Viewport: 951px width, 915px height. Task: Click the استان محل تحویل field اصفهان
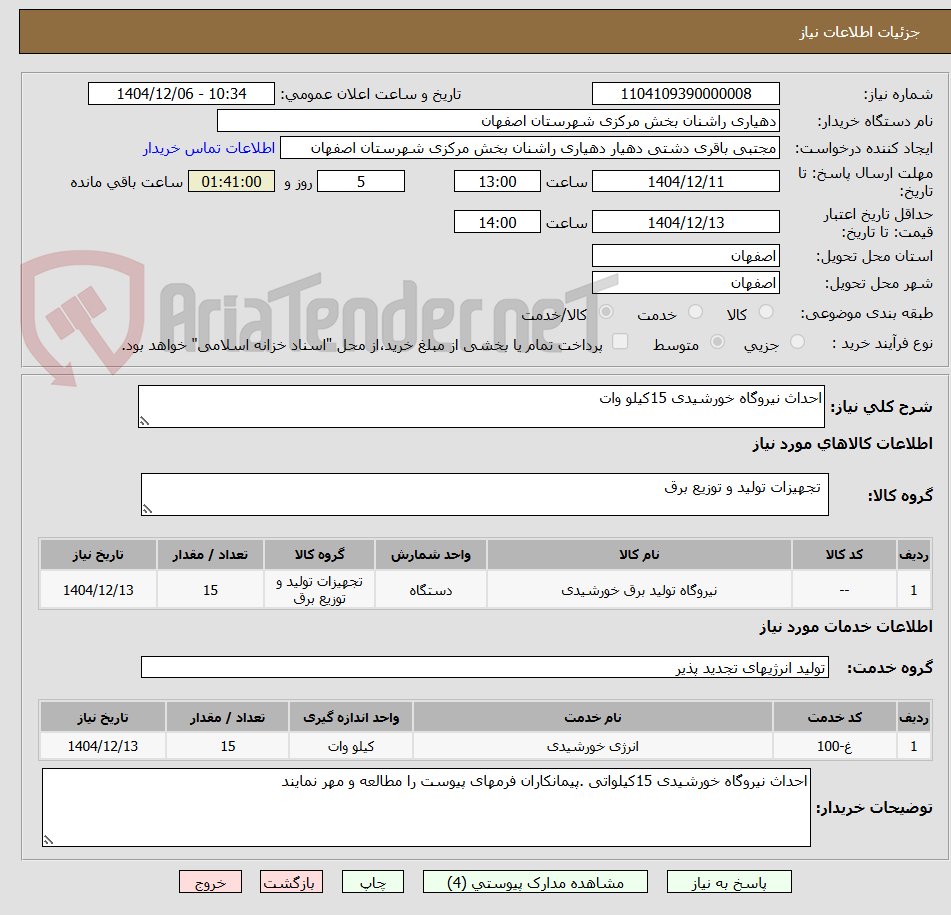coord(685,256)
